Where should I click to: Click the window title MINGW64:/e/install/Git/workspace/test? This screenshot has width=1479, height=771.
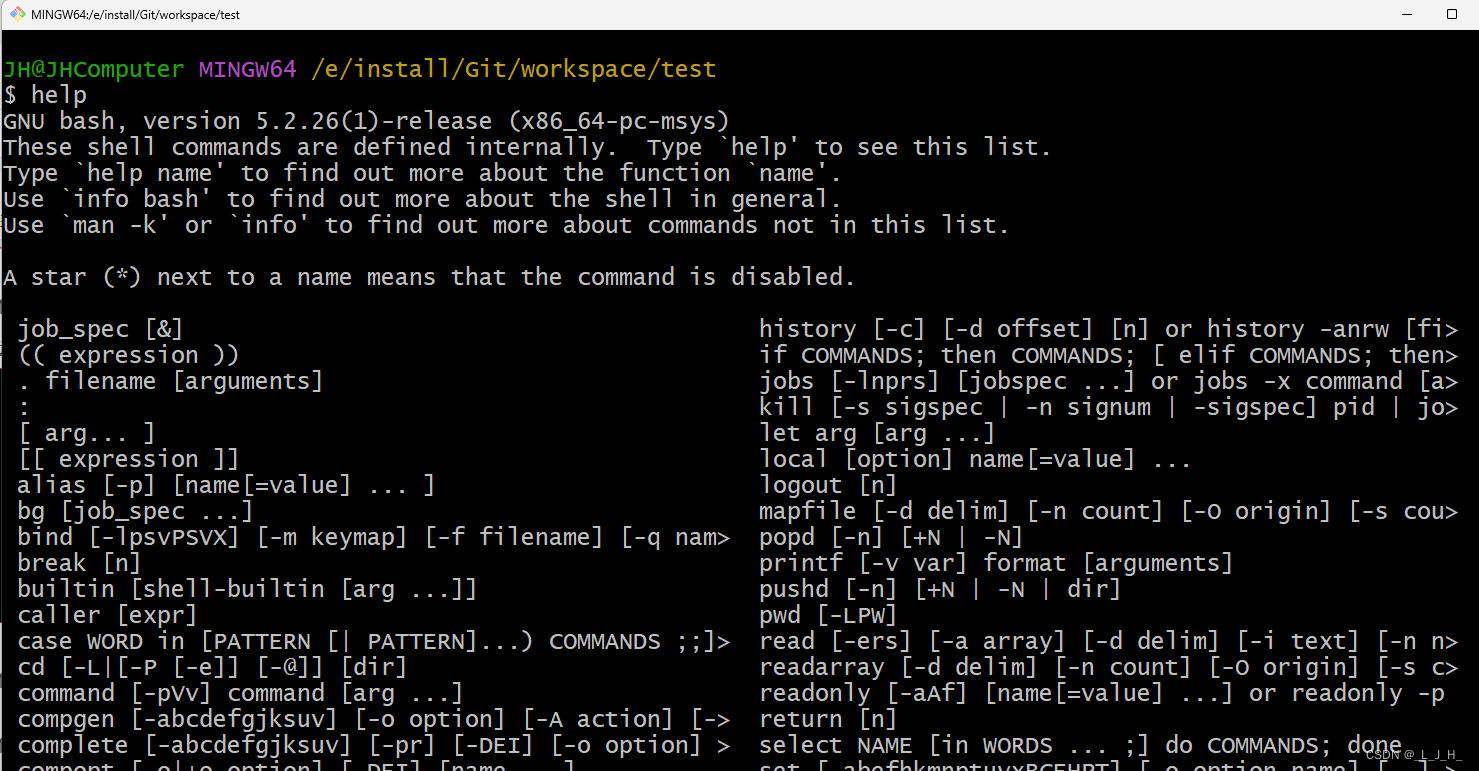point(135,15)
